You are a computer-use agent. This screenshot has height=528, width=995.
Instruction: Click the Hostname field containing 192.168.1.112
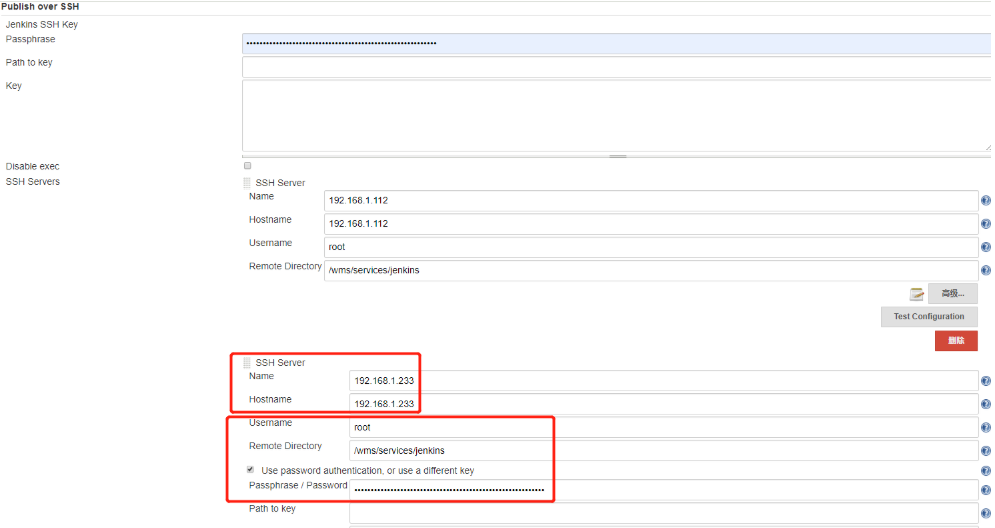651,223
